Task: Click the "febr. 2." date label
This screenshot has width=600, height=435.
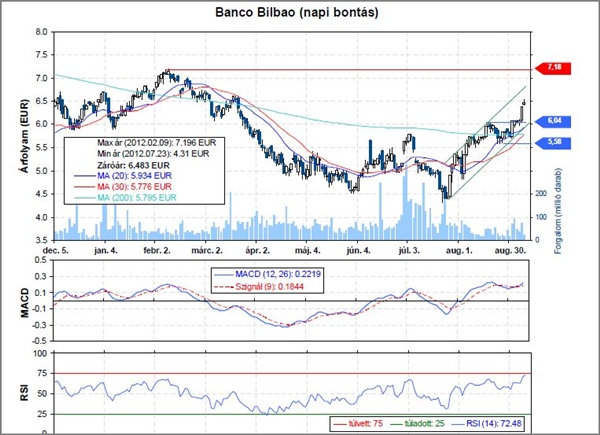Action: [x=157, y=251]
